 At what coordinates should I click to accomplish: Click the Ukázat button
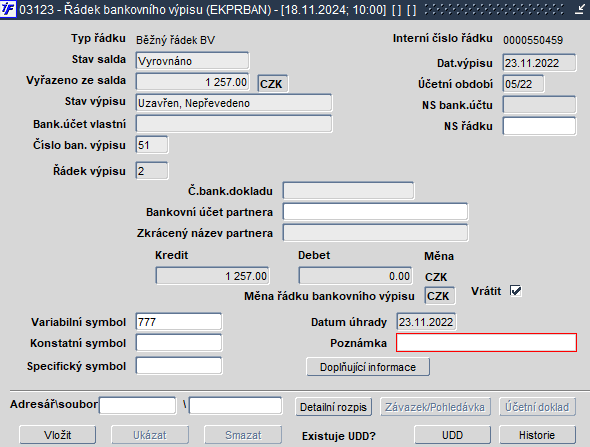pos(150,435)
